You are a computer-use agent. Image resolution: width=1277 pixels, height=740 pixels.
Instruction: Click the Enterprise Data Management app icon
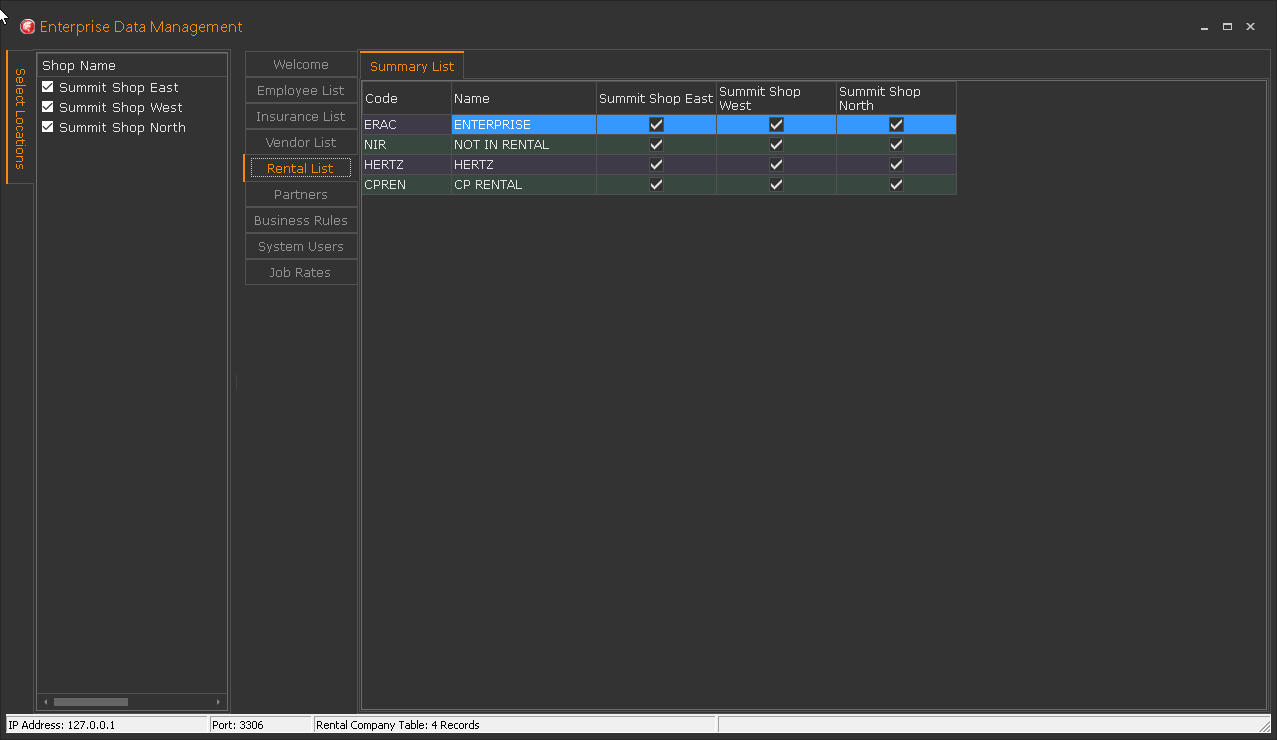click(x=27, y=27)
